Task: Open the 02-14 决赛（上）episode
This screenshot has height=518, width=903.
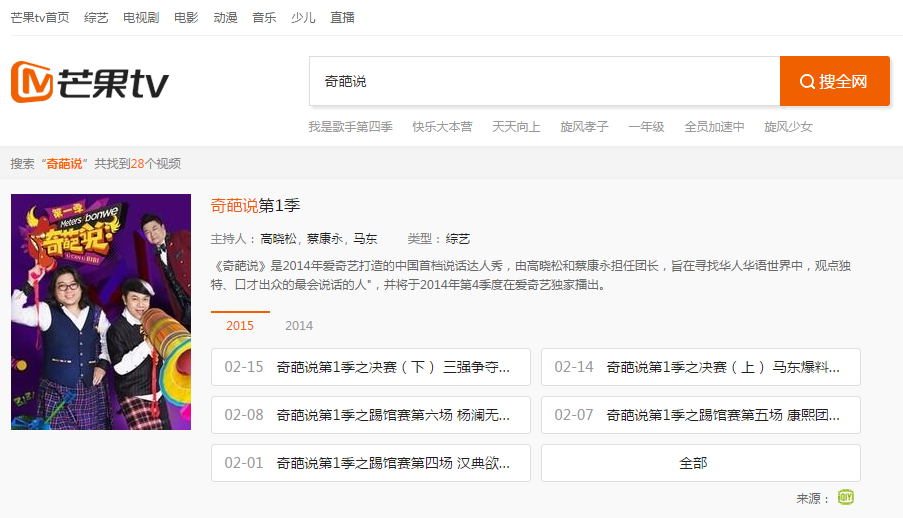Action: [x=701, y=367]
